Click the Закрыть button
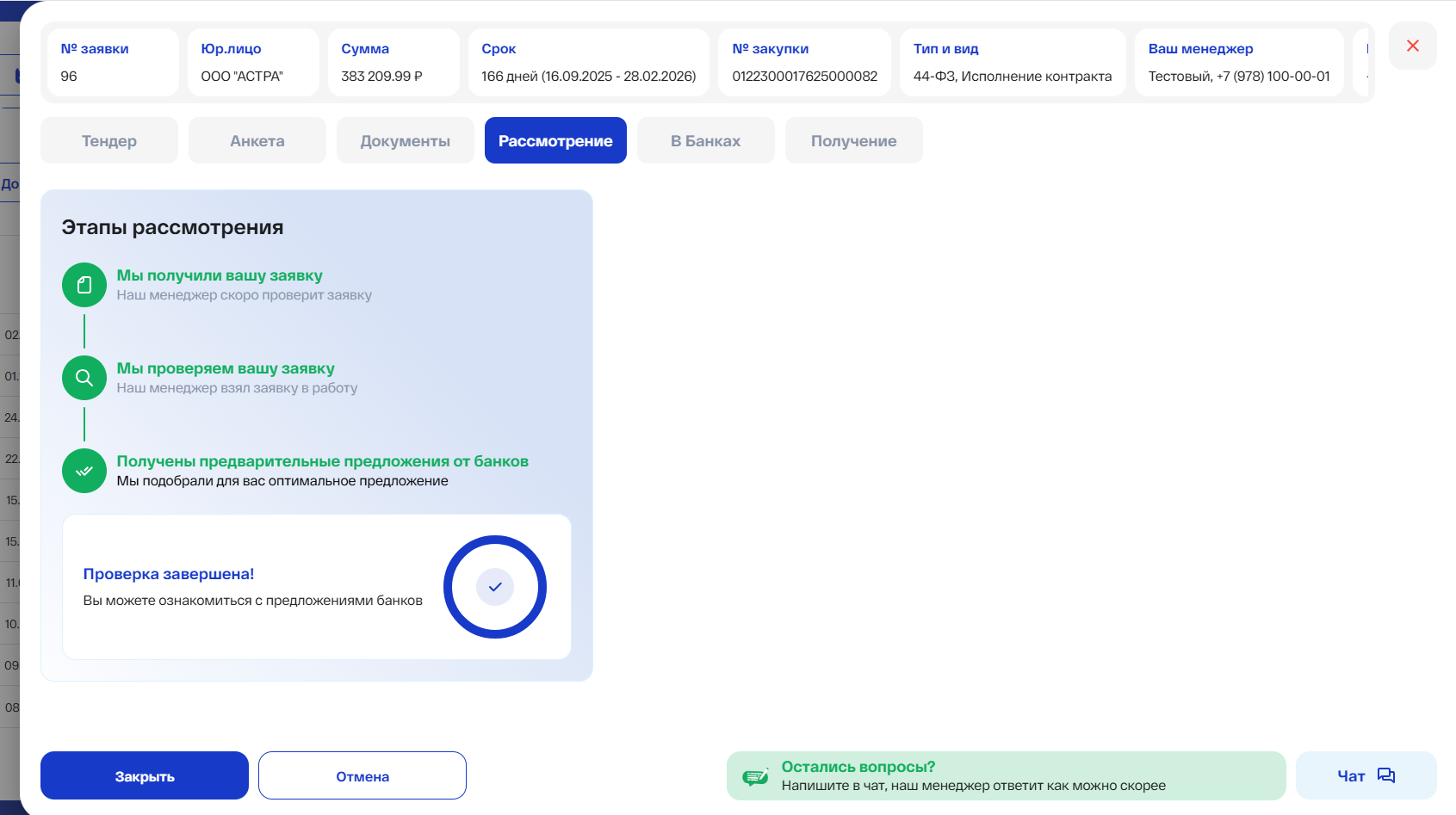1456x815 pixels. [145, 775]
